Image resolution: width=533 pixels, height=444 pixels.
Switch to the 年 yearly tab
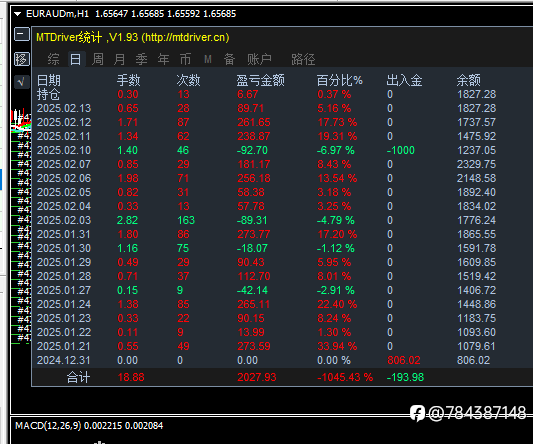coord(164,59)
